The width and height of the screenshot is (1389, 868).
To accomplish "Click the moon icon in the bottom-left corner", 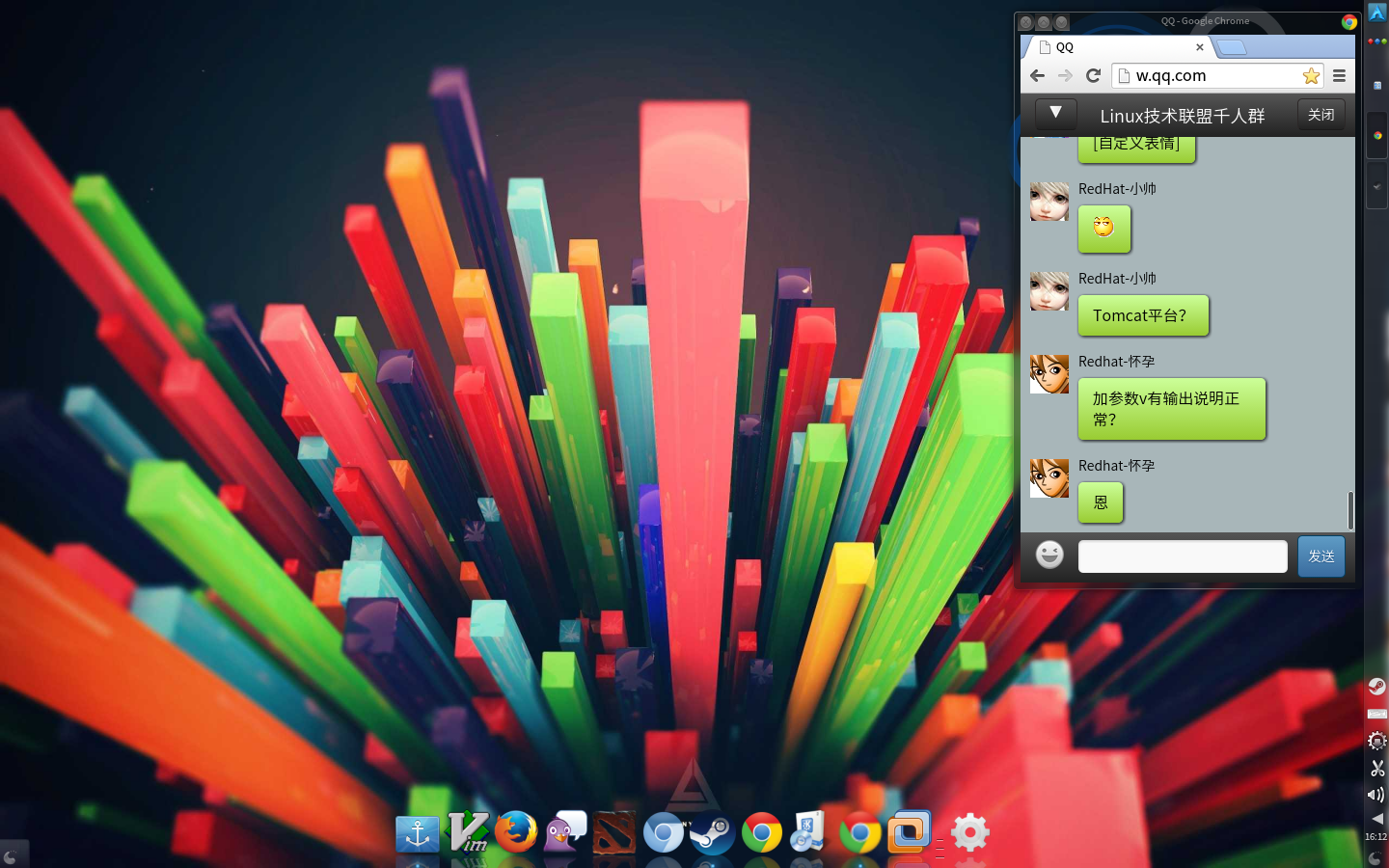I will (11, 856).
